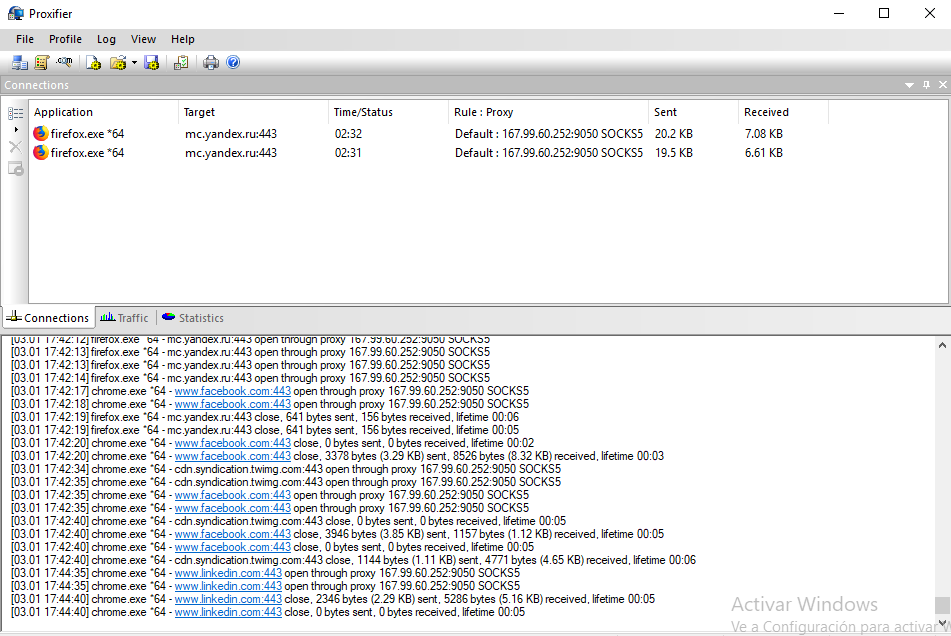Select the details view icon in sidebar

[x=14, y=112]
